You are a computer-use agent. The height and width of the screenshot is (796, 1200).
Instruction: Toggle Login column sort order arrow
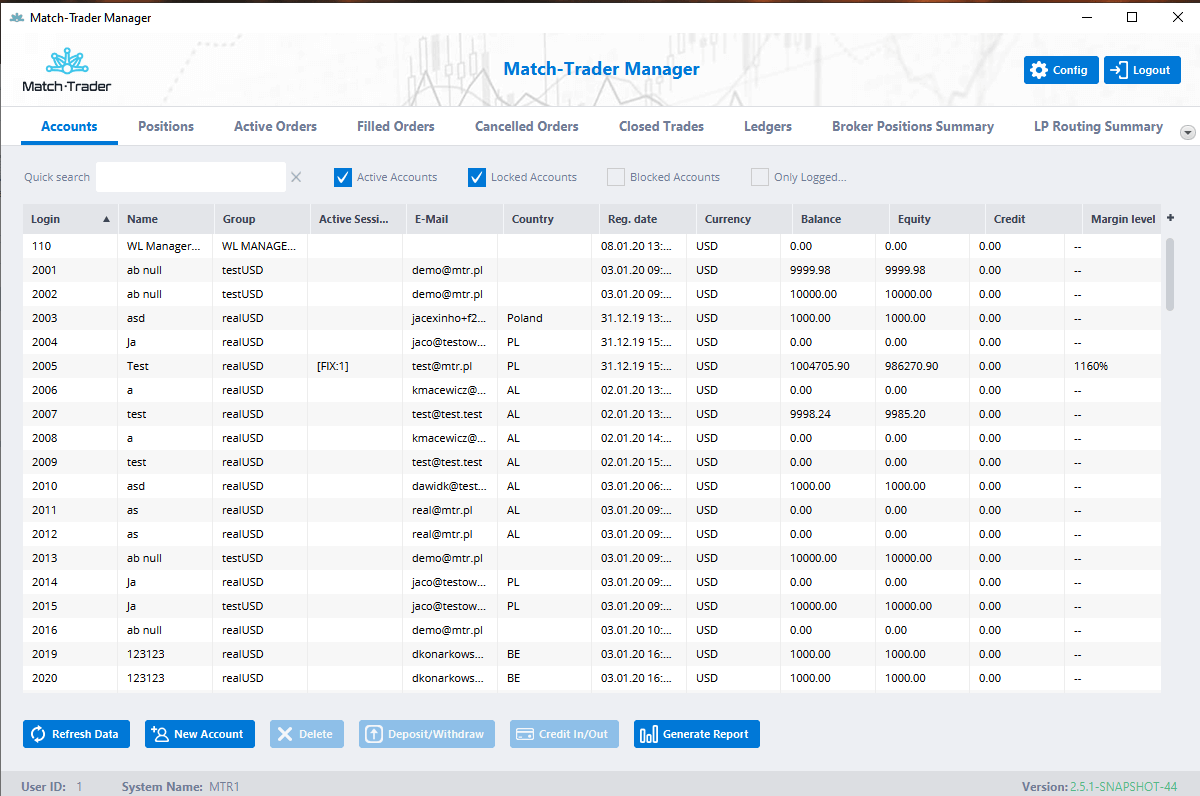pyautogui.click(x=108, y=218)
